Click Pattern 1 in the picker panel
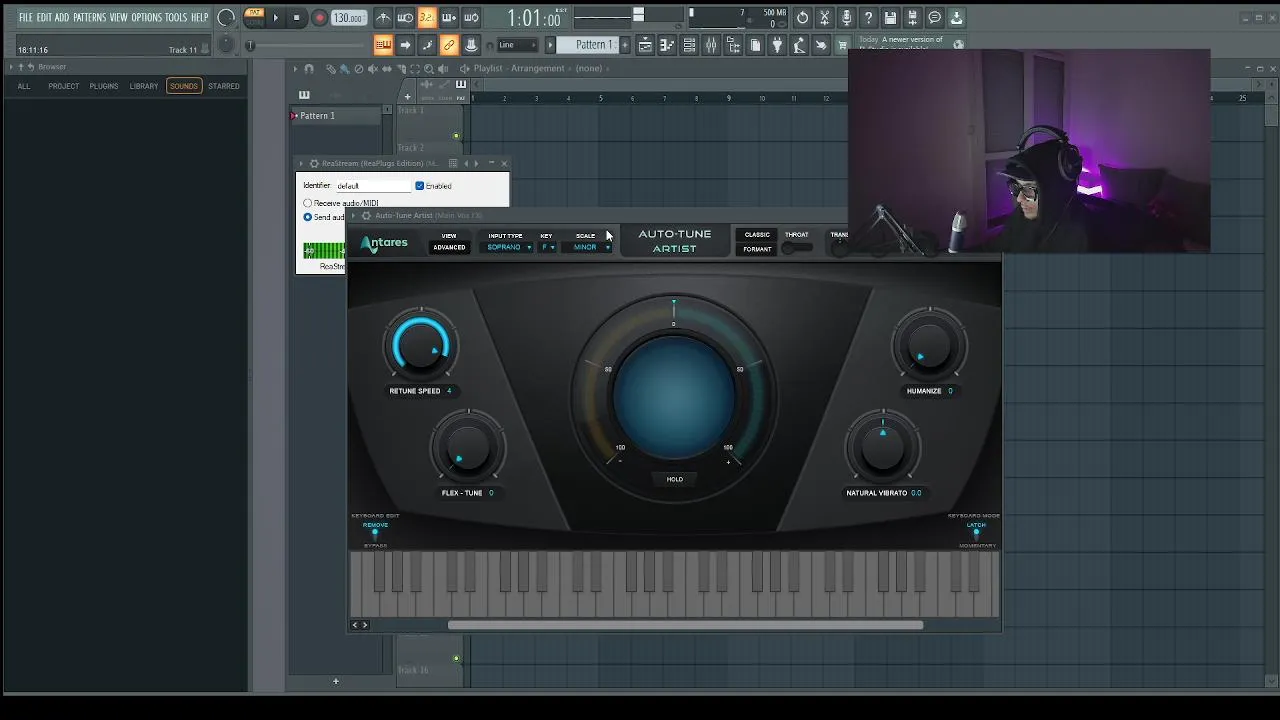 337,116
